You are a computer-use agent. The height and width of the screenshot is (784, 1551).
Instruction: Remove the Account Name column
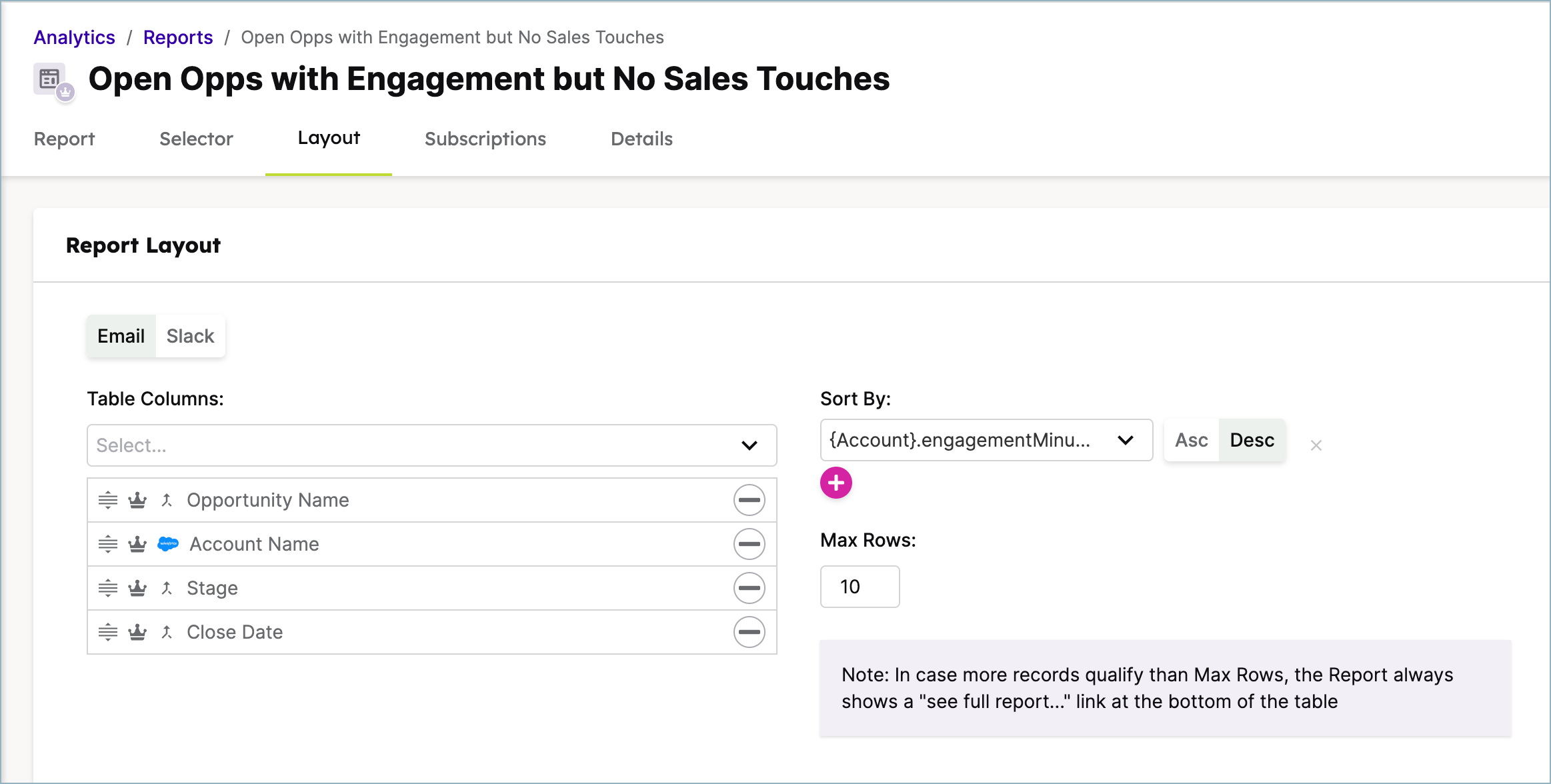click(x=749, y=544)
